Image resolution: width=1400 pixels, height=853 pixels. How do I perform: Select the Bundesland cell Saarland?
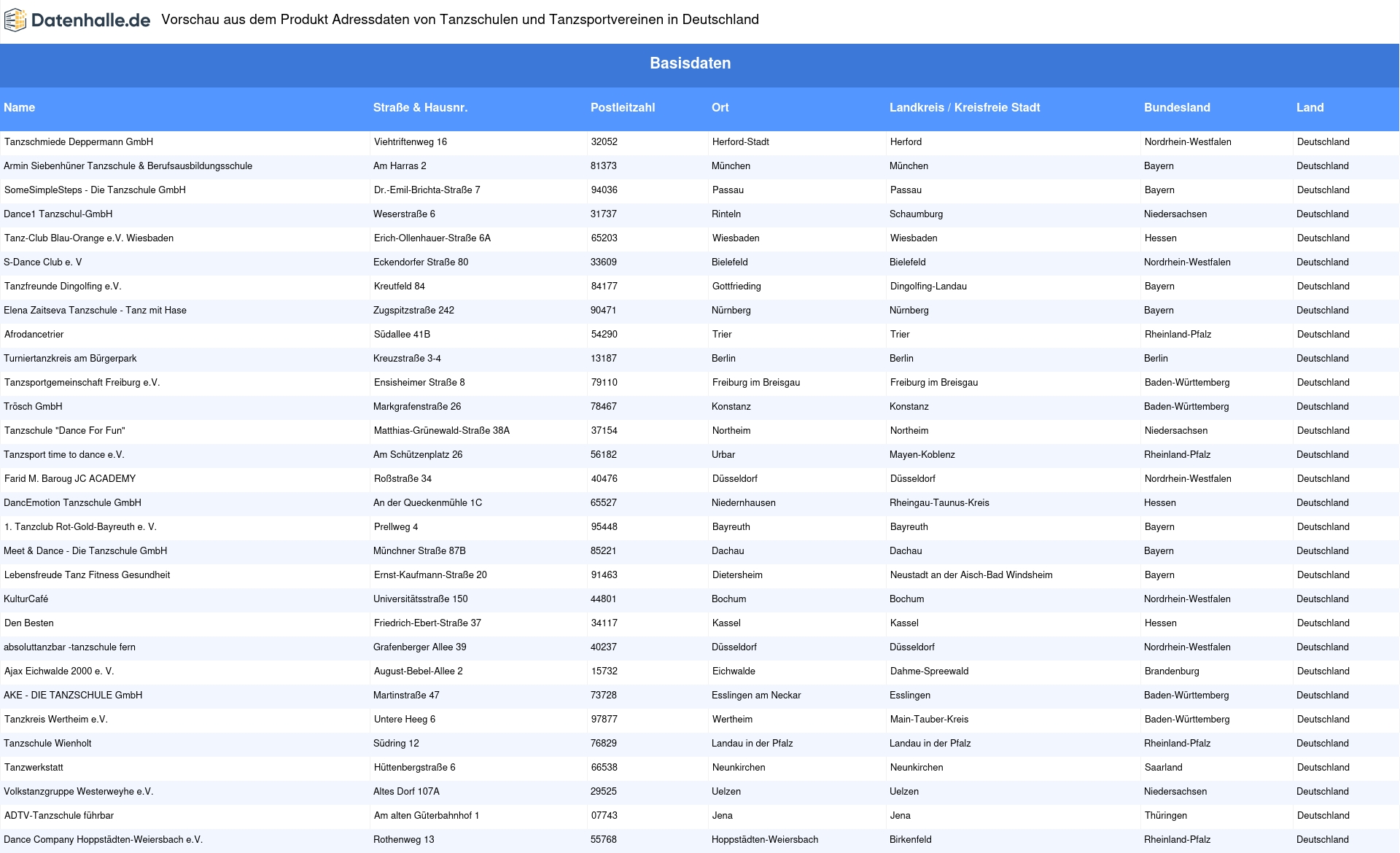1164,768
